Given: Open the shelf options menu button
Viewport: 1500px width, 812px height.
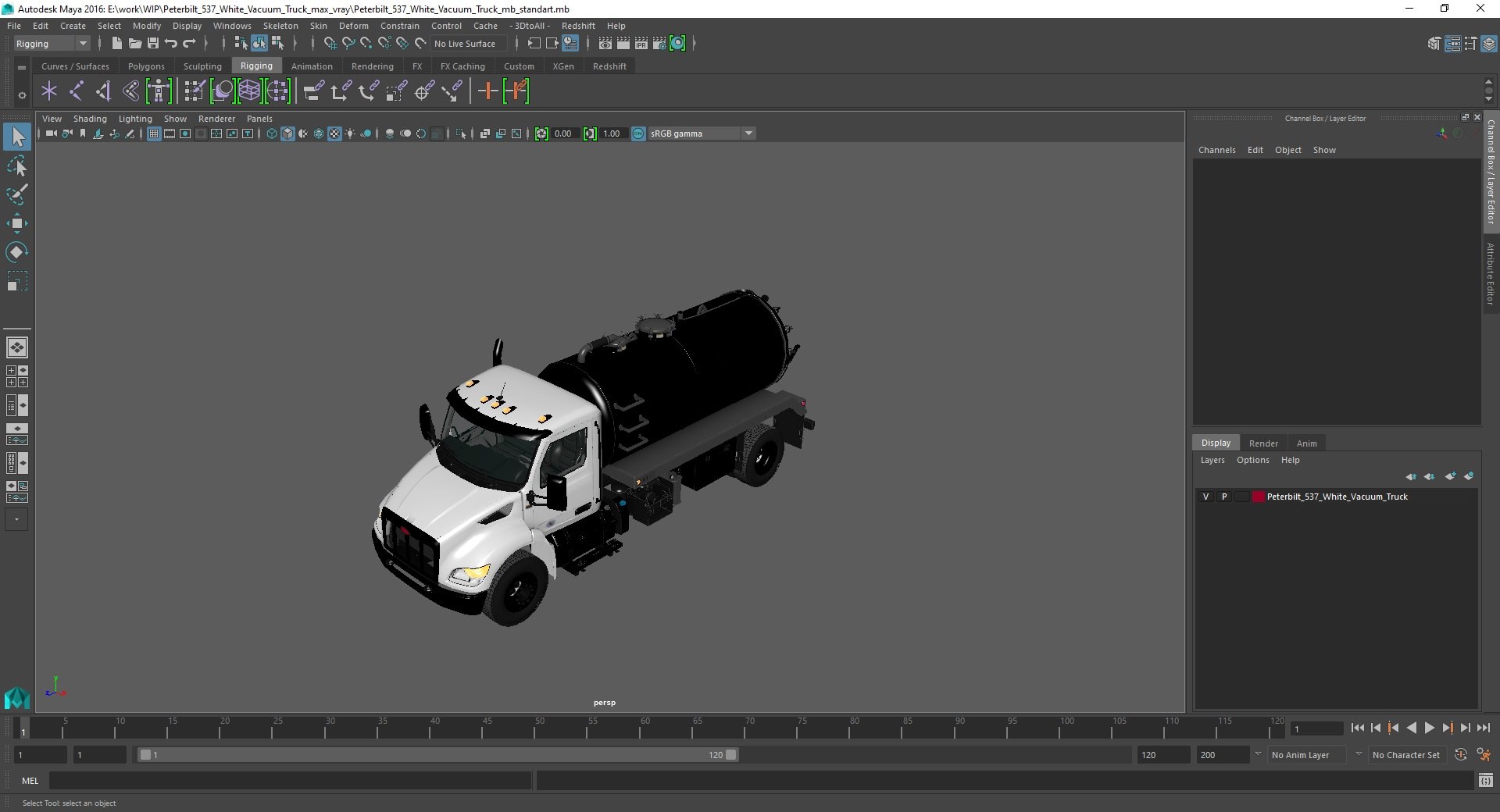Looking at the screenshot, I should click(22, 95).
